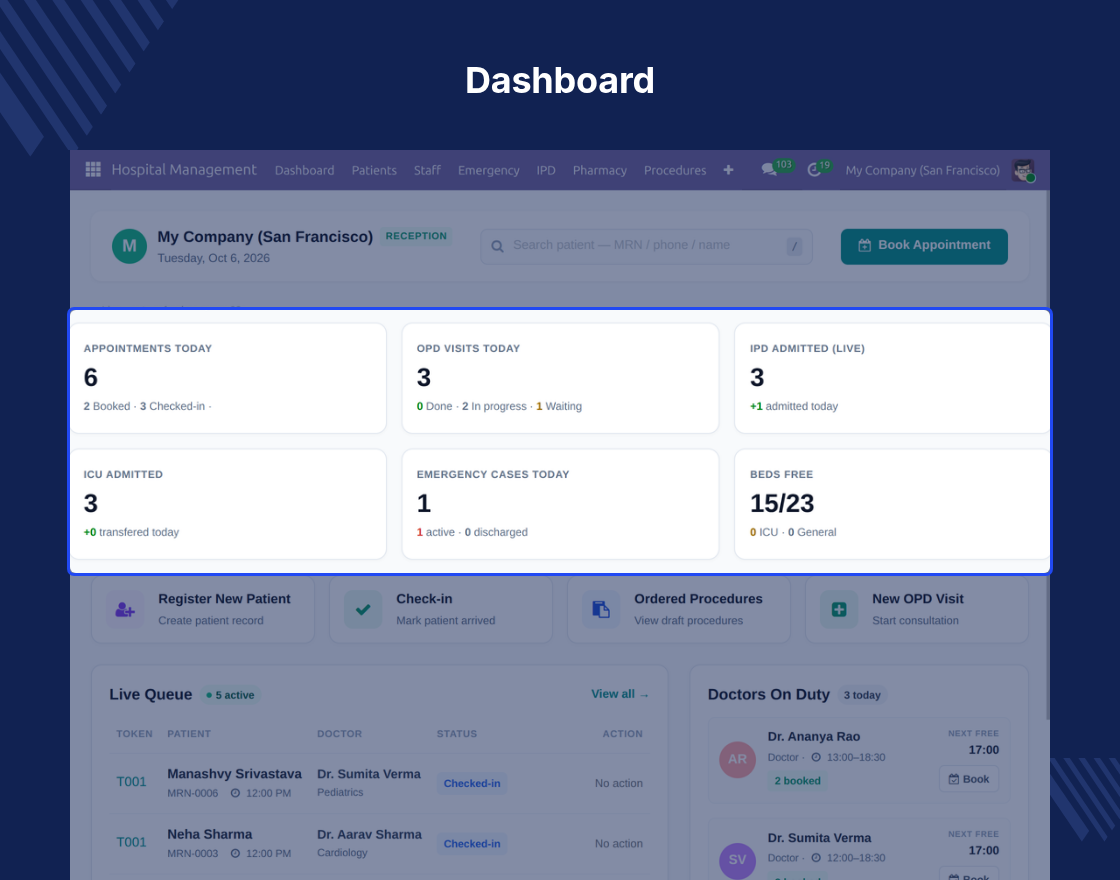Open the Emergency Cases Today stat card
Image resolution: width=1120 pixels, height=880 pixels.
tap(560, 504)
